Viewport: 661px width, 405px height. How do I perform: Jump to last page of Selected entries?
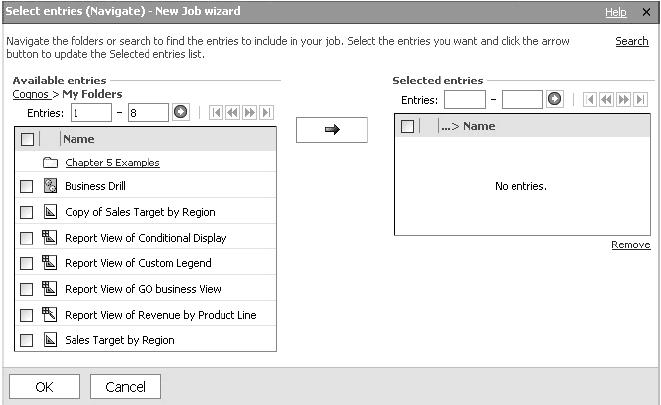click(x=640, y=99)
